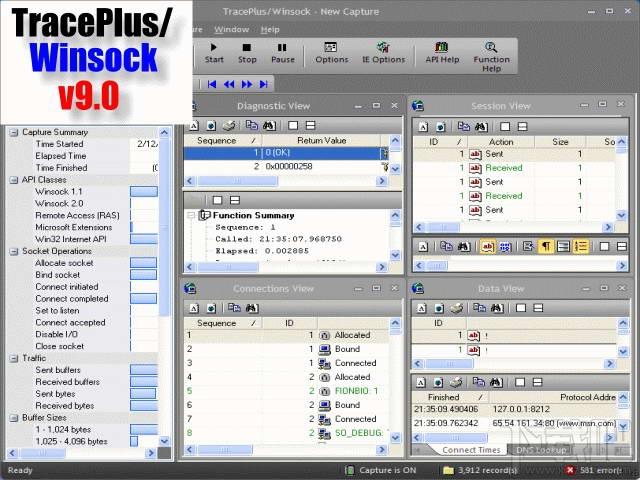Open the Window menu
This screenshot has height=480, width=640.
(x=231, y=29)
